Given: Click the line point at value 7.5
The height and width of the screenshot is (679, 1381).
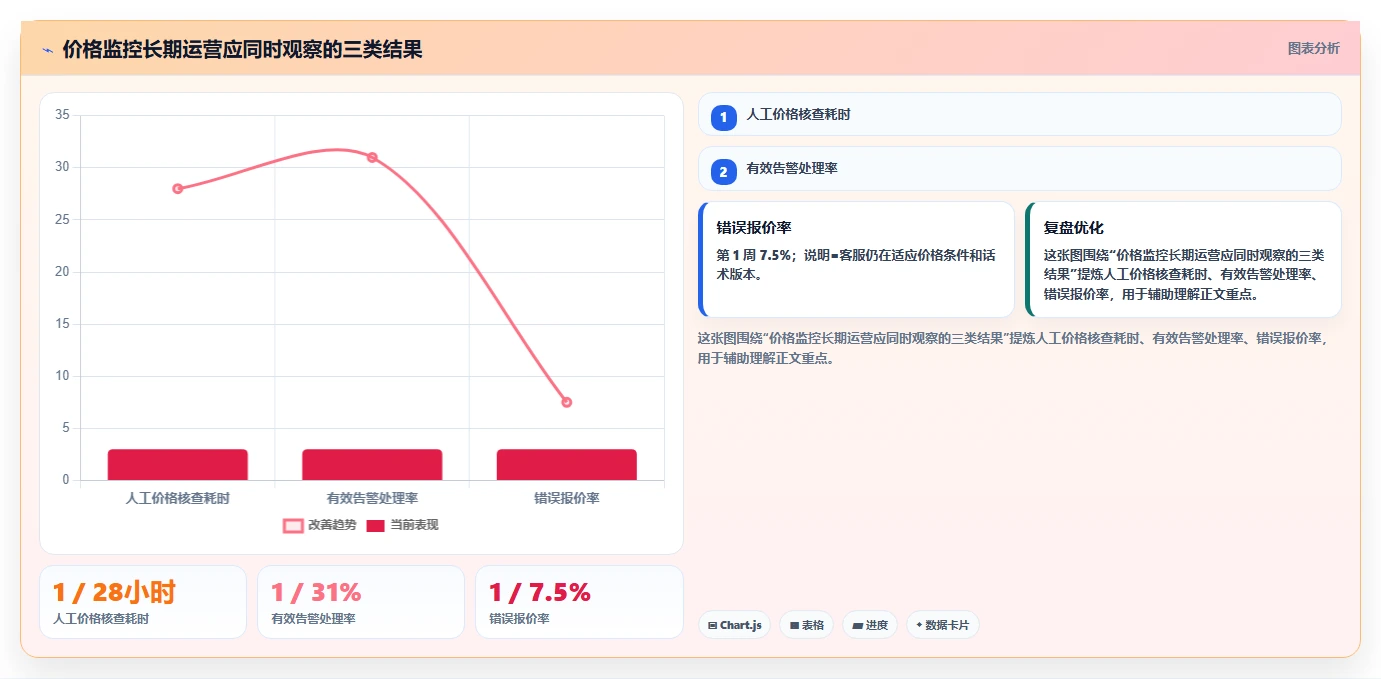Looking at the screenshot, I should coord(567,402).
